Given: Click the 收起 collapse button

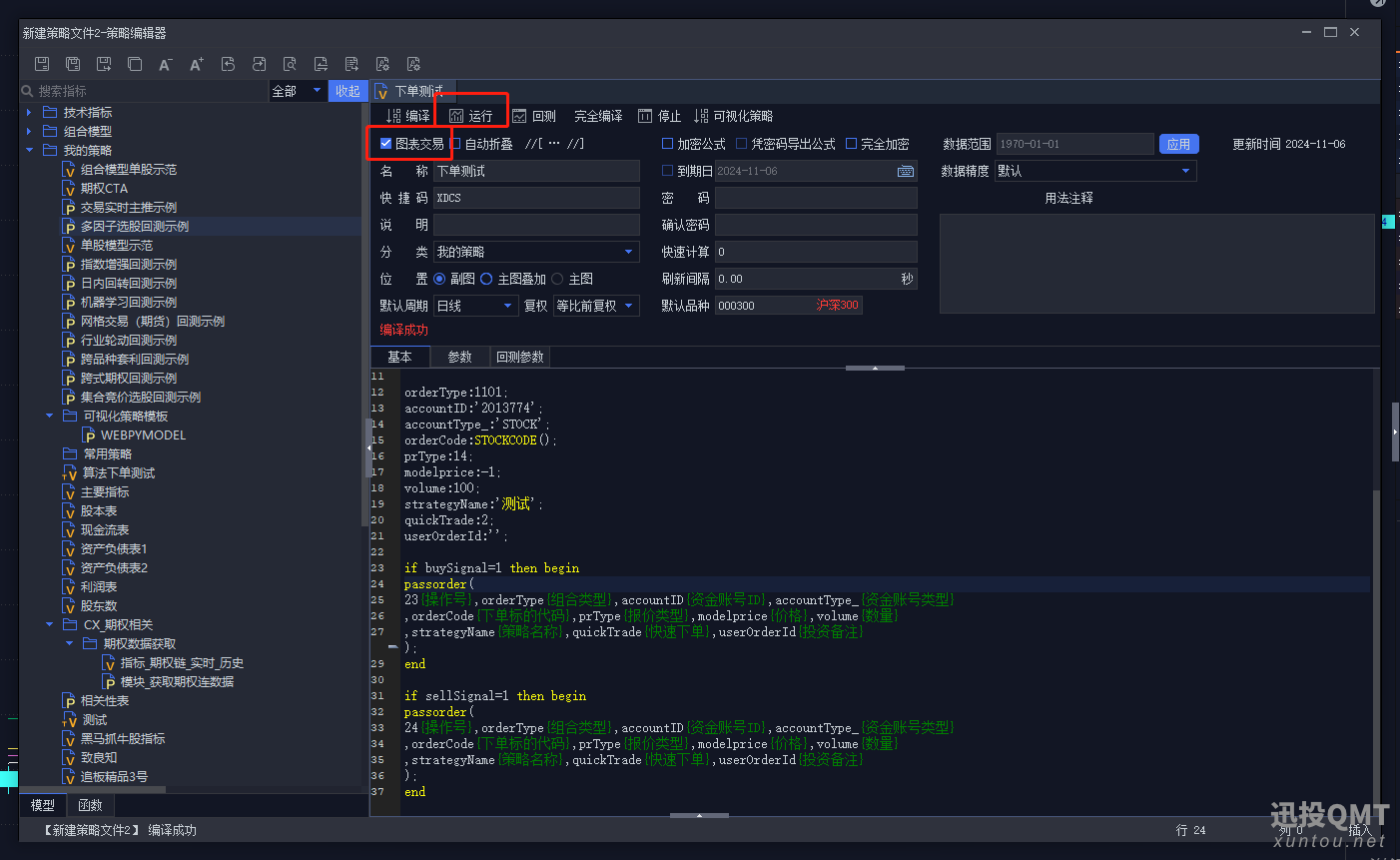Looking at the screenshot, I should [x=348, y=91].
